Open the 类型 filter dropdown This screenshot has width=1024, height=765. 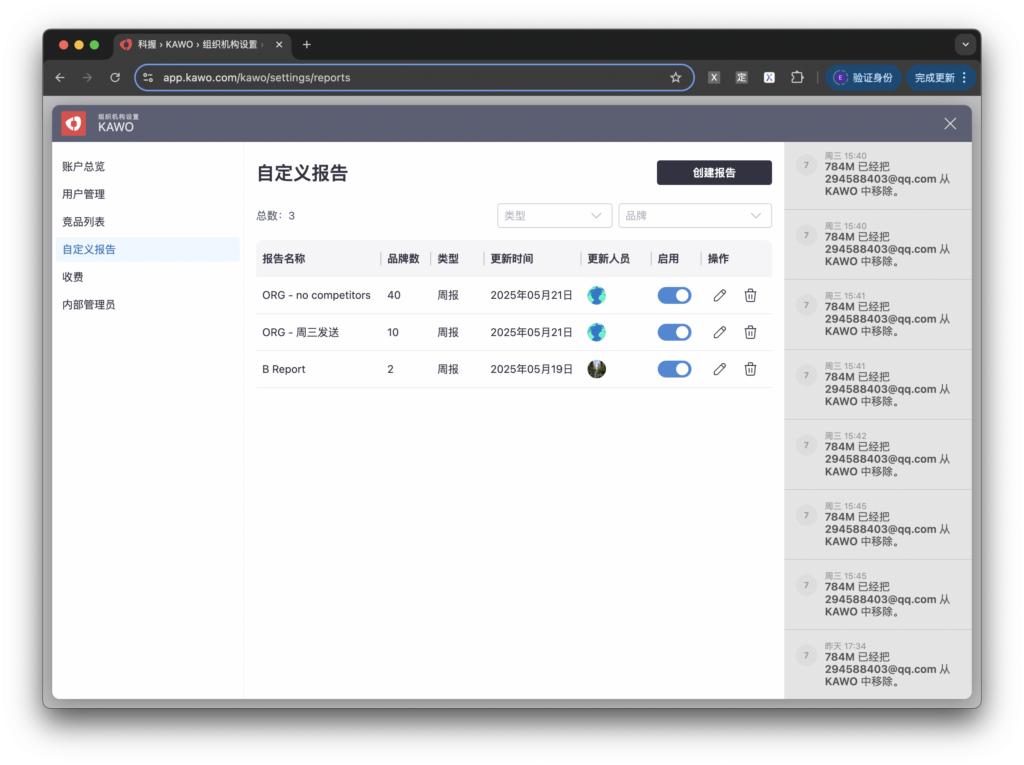pos(555,216)
